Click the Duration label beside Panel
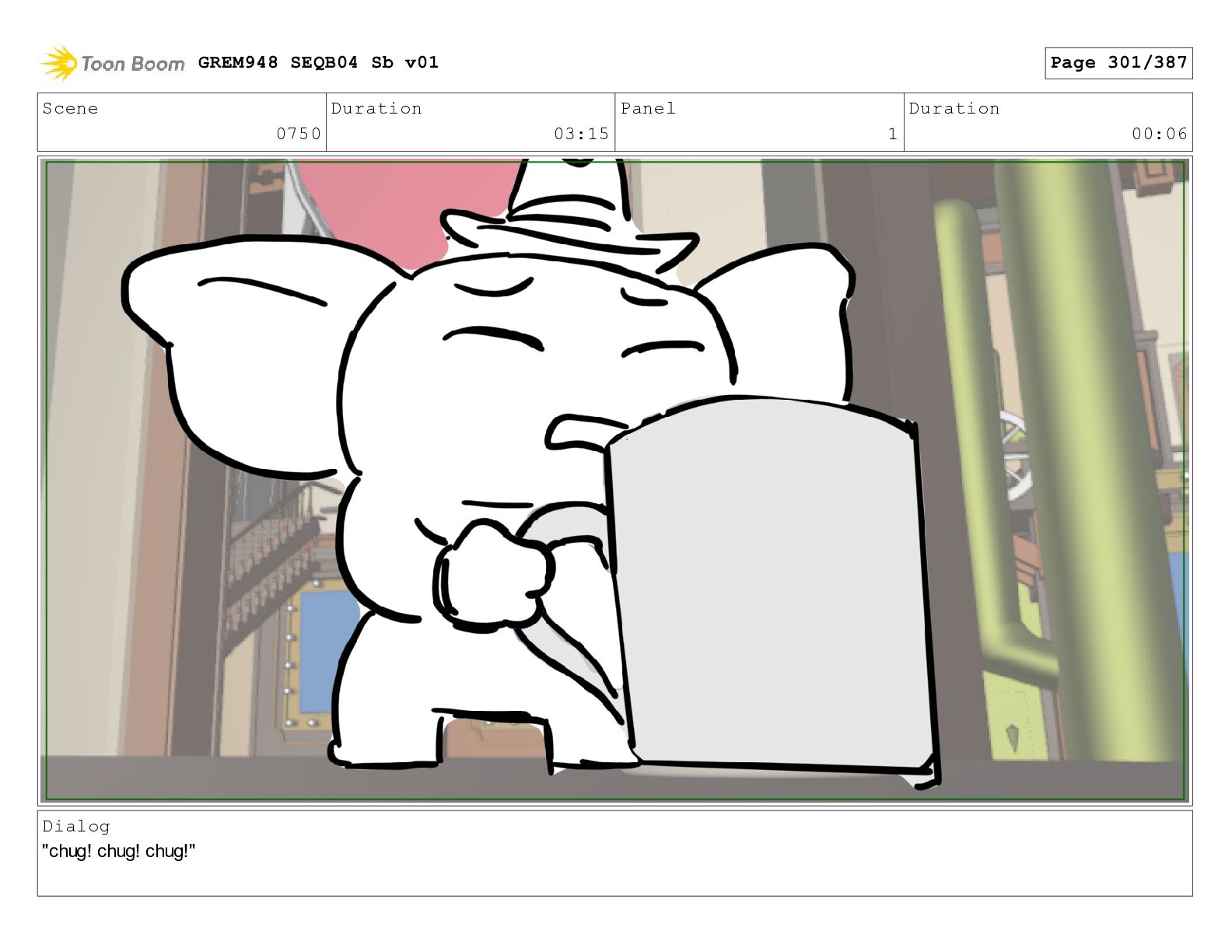1232x952 pixels. click(x=954, y=108)
